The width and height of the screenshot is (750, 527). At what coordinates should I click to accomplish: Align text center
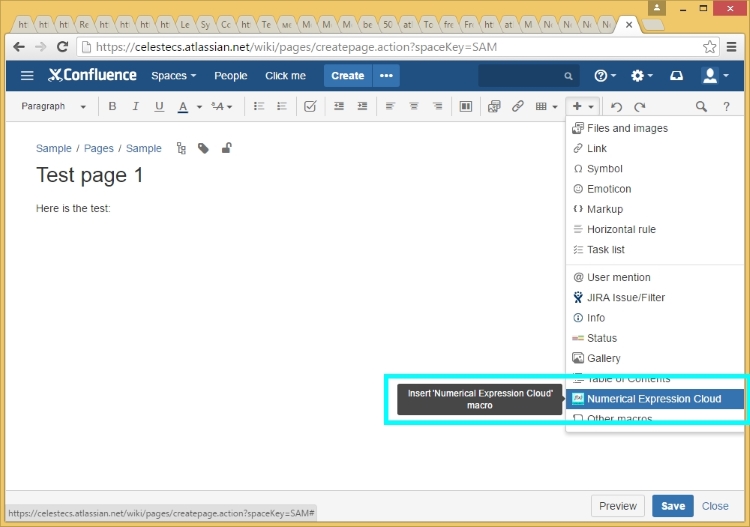tap(414, 106)
